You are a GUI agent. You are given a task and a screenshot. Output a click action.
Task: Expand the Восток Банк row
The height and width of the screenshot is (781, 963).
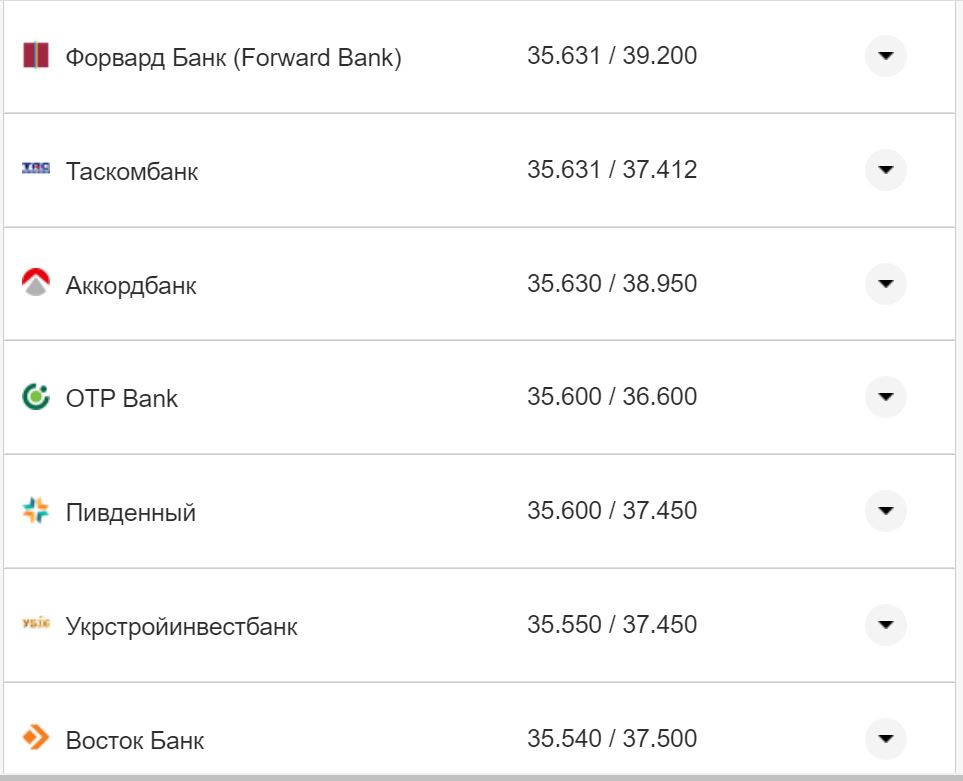(886, 737)
